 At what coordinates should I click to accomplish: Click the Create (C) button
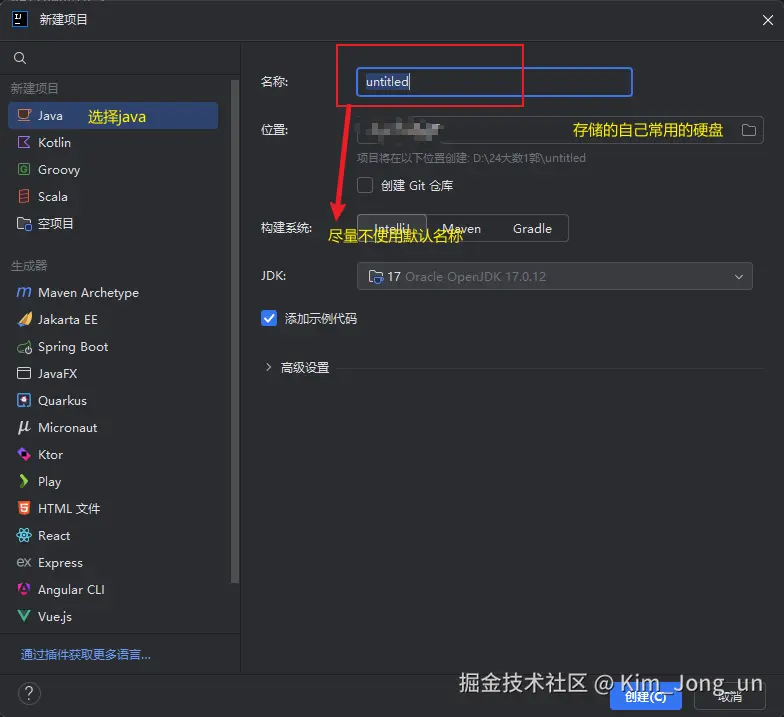pos(646,696)
